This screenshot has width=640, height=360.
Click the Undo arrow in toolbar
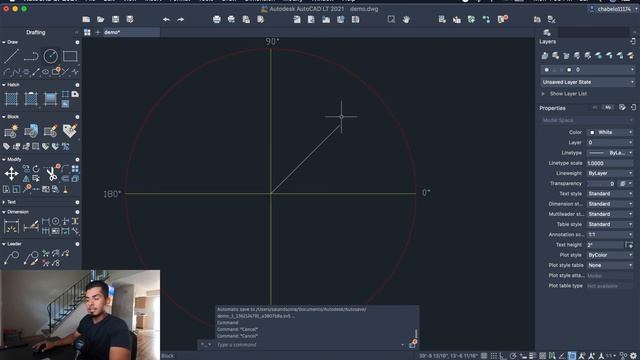(166, 19)
